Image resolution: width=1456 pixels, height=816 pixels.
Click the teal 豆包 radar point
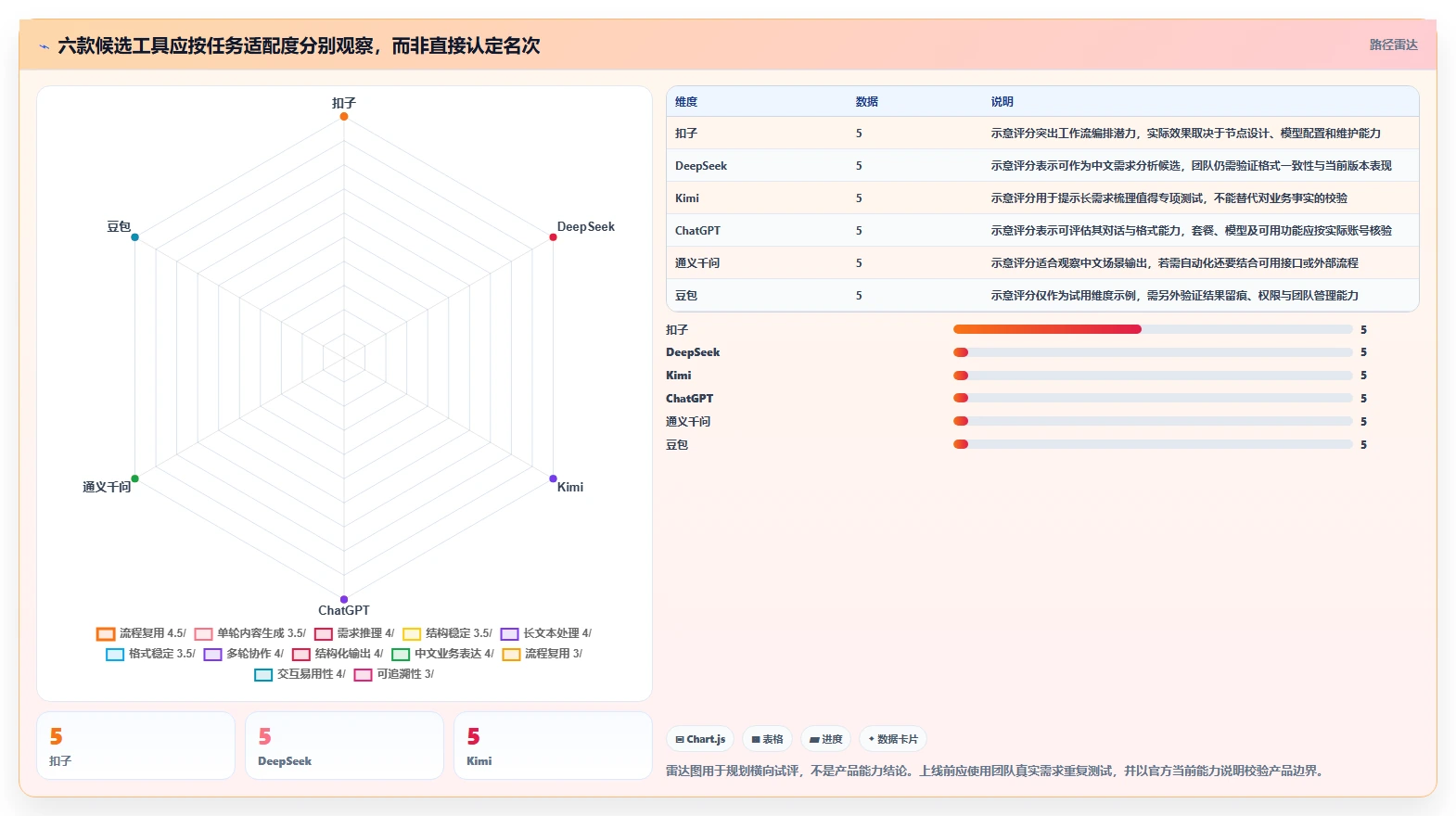tap(134, 237)
